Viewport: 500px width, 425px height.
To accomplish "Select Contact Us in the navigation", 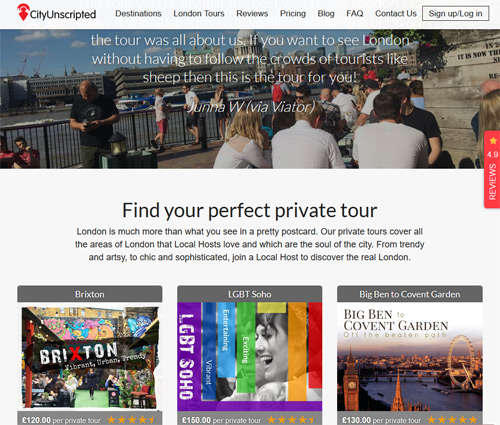I will [x=396, y=14].
